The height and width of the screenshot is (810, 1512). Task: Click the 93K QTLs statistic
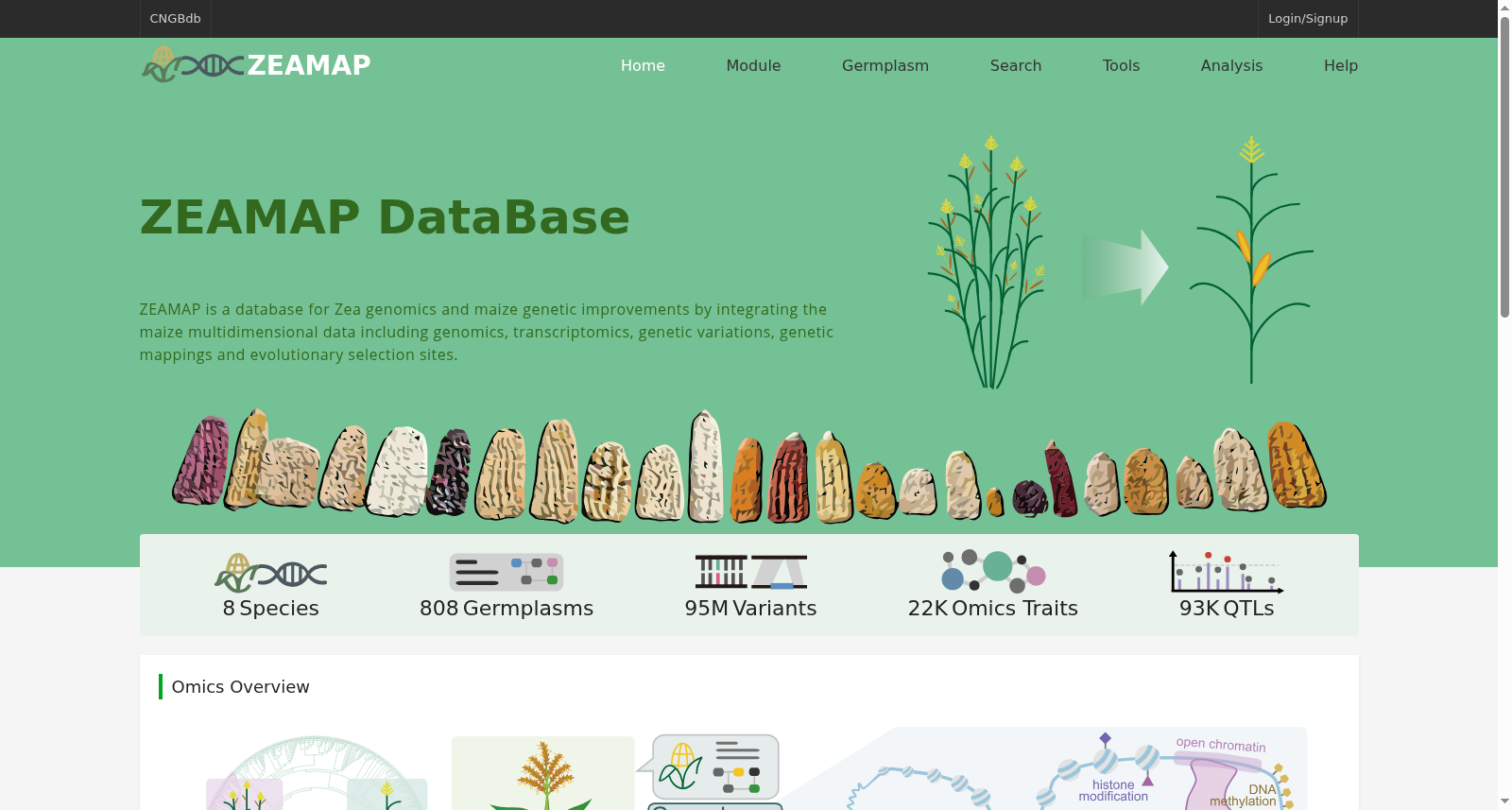point(1227,608)
